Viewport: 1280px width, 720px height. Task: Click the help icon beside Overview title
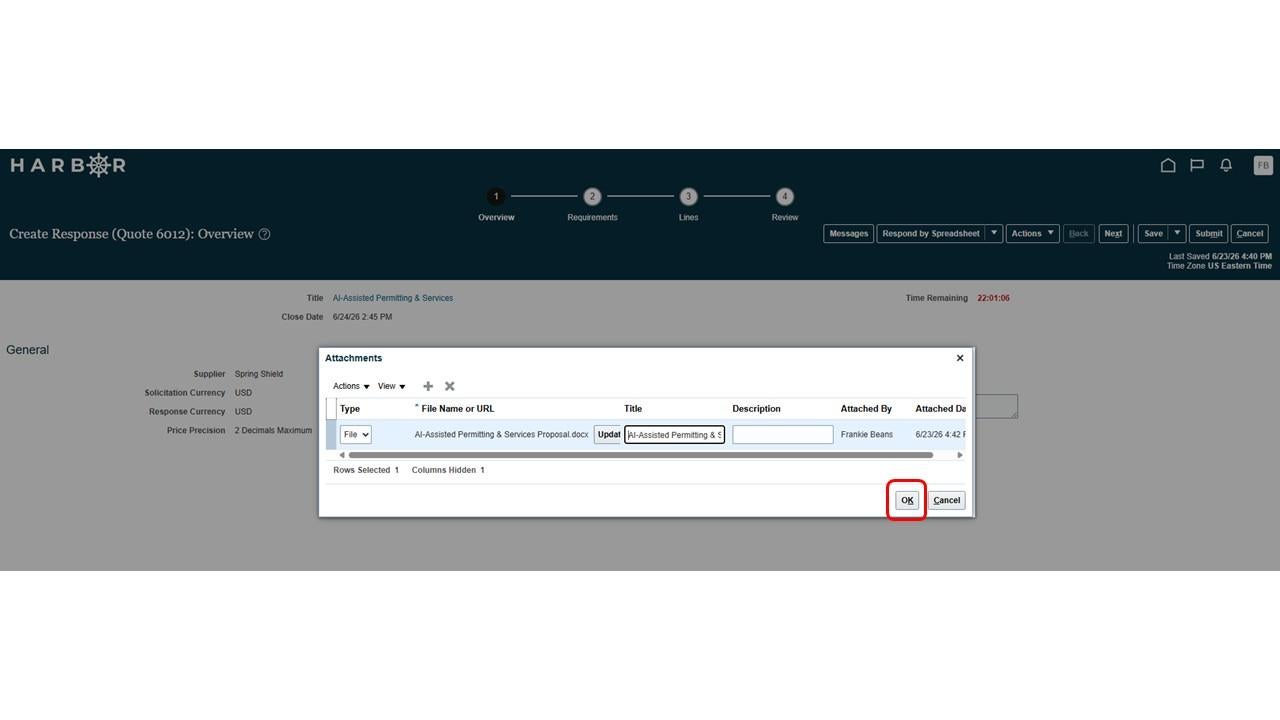click(265, 234)
